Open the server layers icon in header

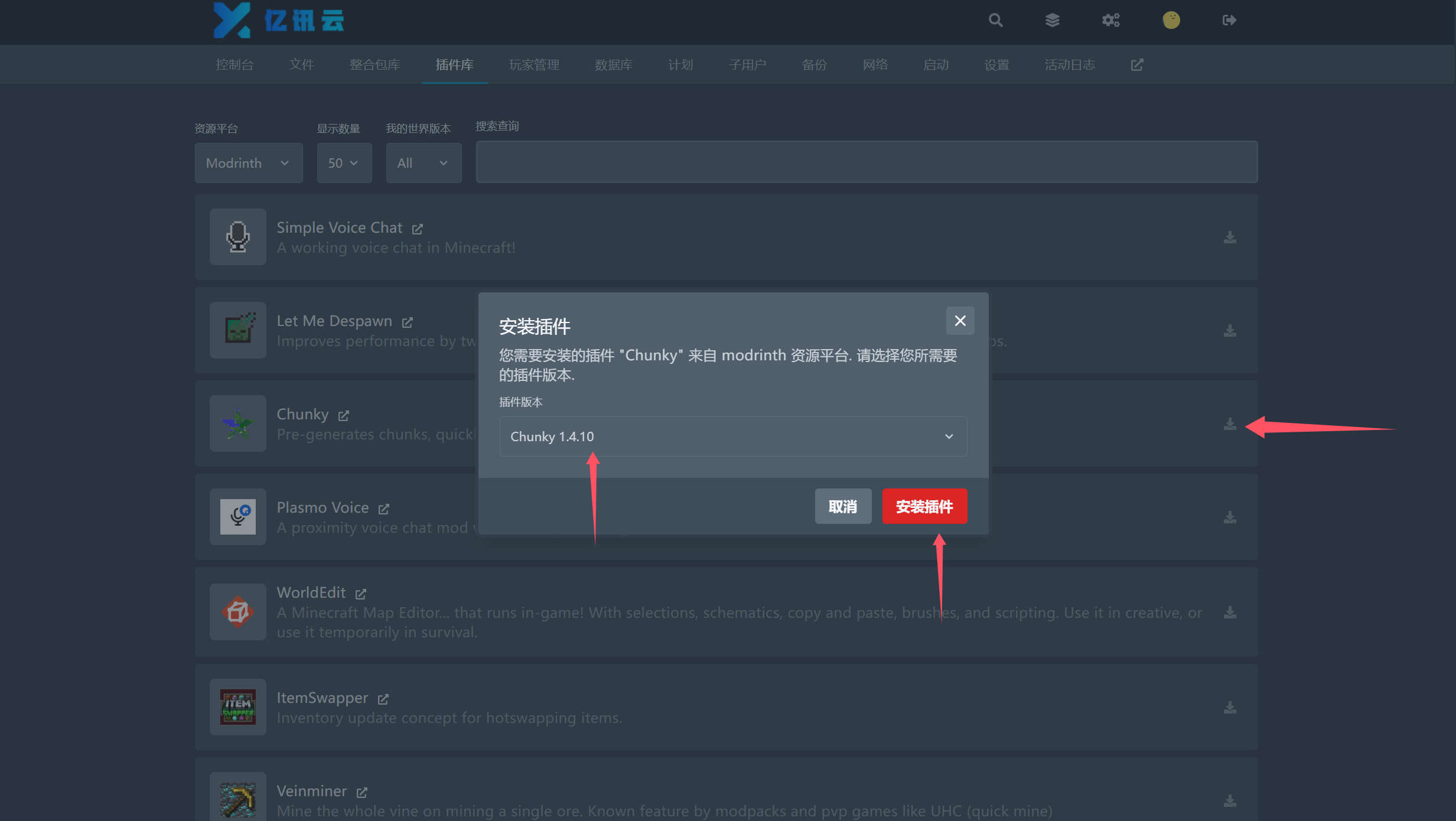(x=1052, y=20)
